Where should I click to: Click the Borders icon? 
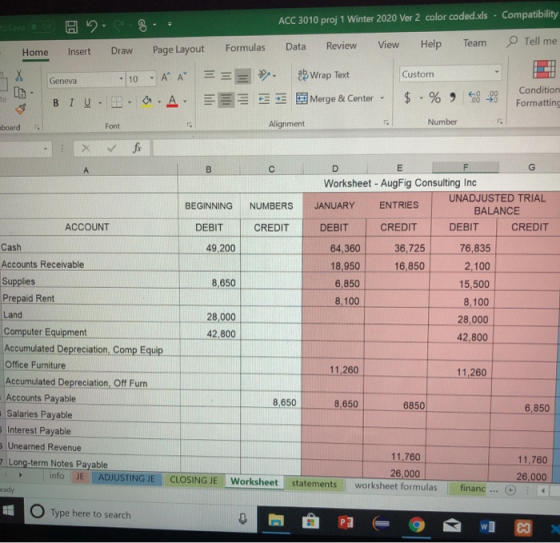[x=117, y=103]
